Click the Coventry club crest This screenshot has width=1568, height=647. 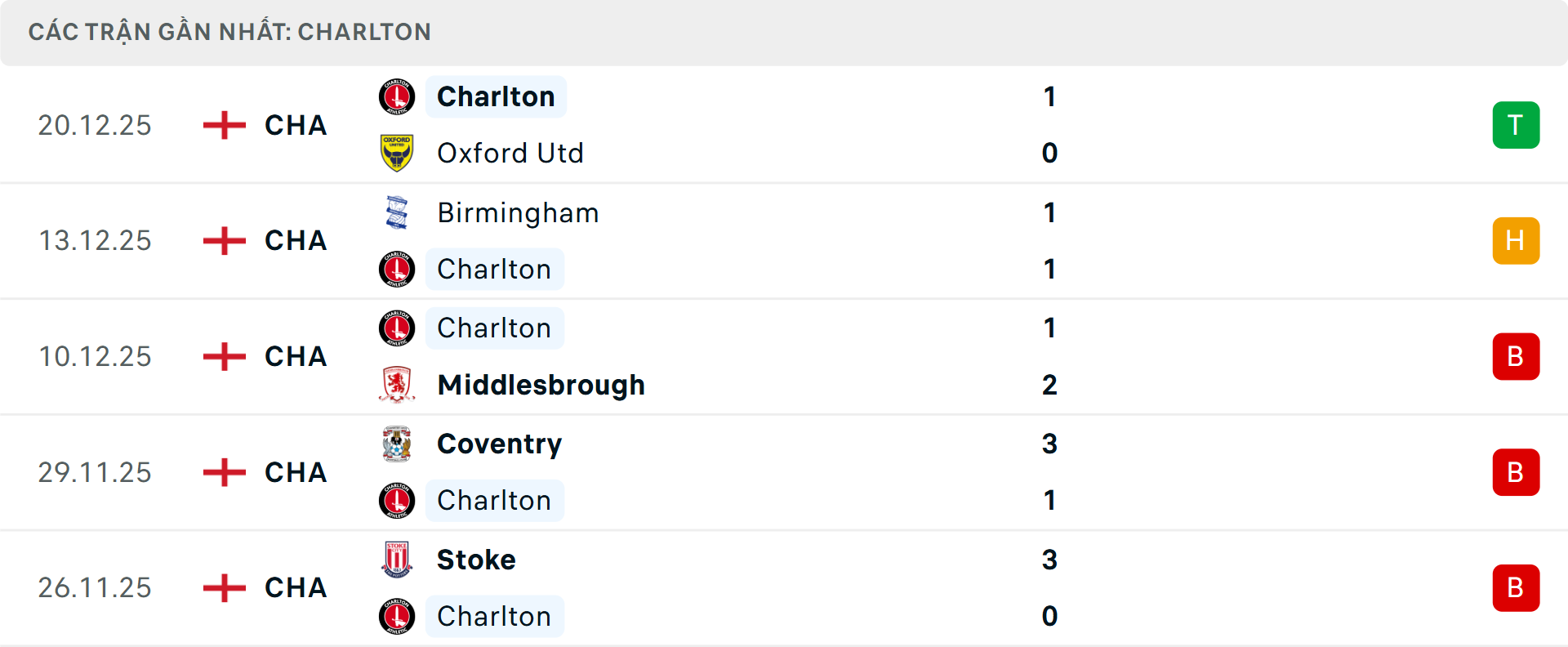click(397, 444)
